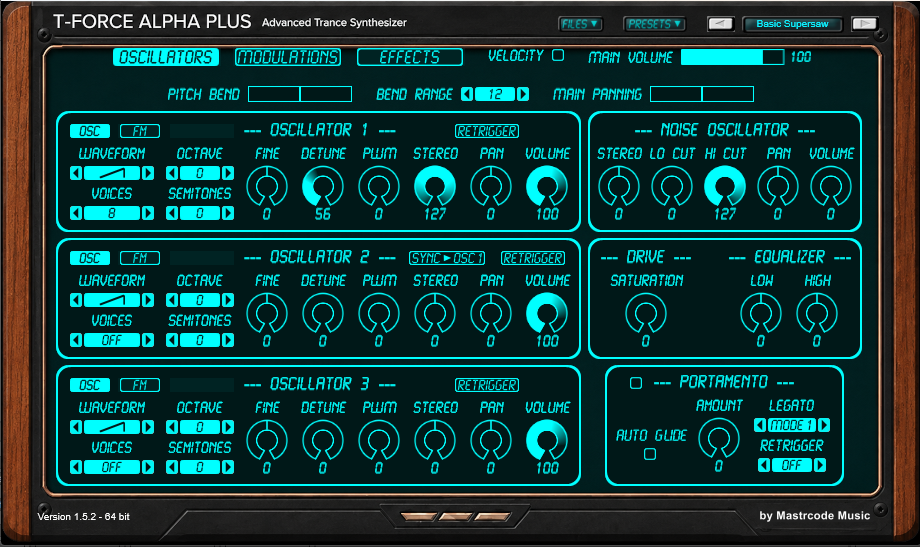Raise Oscillator 2 octave with right arrow
The height and width of the screenshot is (547, 920).
click(x=228, y=300)
